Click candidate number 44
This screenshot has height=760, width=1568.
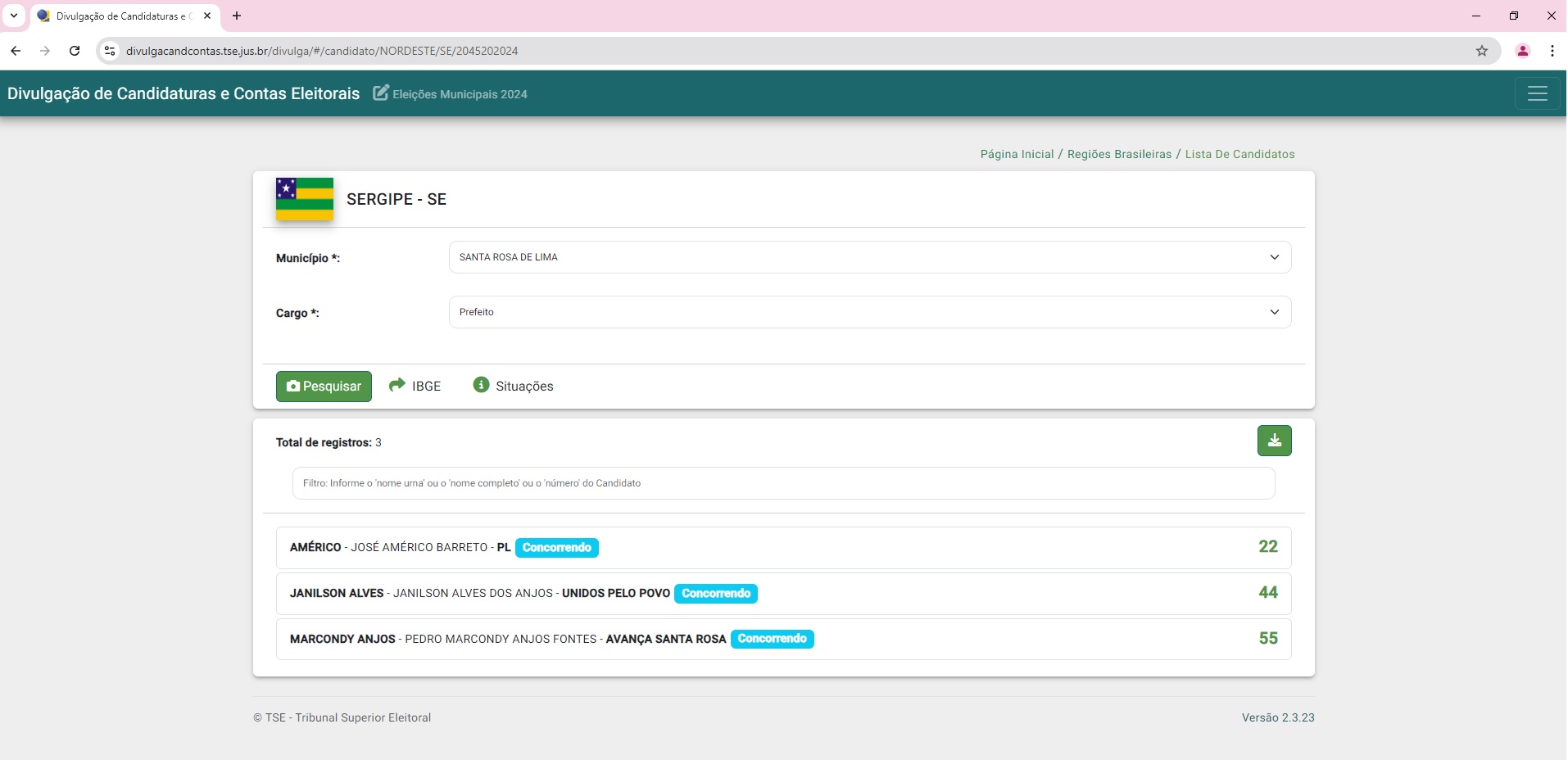click(1268, 593)
